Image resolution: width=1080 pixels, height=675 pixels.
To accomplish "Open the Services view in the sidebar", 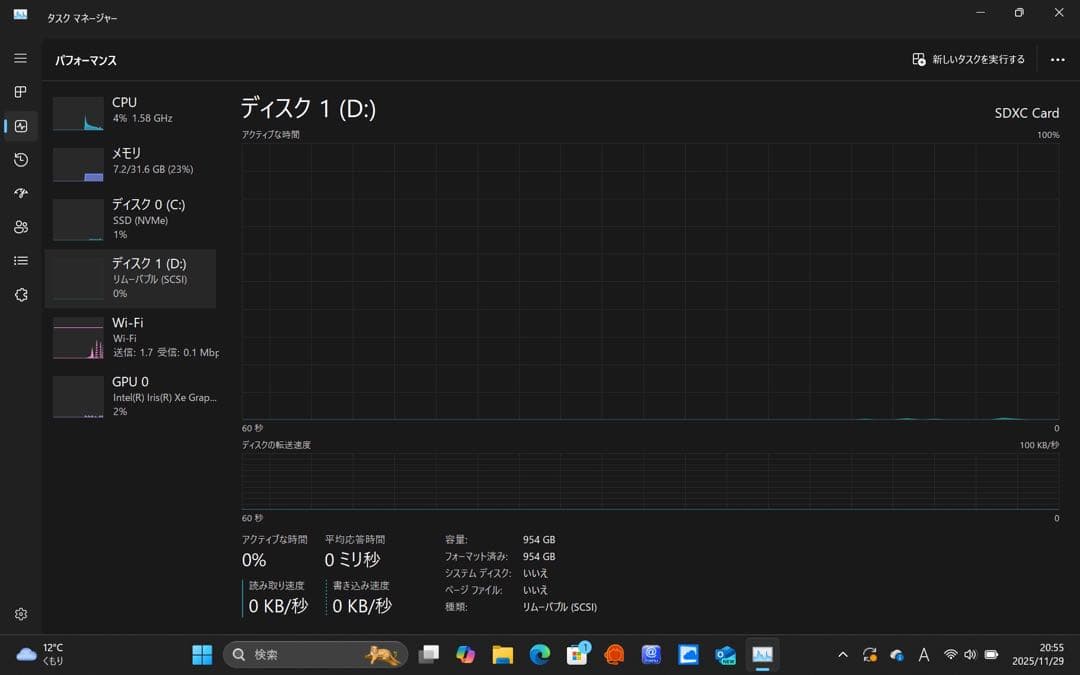I will pyautogui.click(x=19, y=294).
